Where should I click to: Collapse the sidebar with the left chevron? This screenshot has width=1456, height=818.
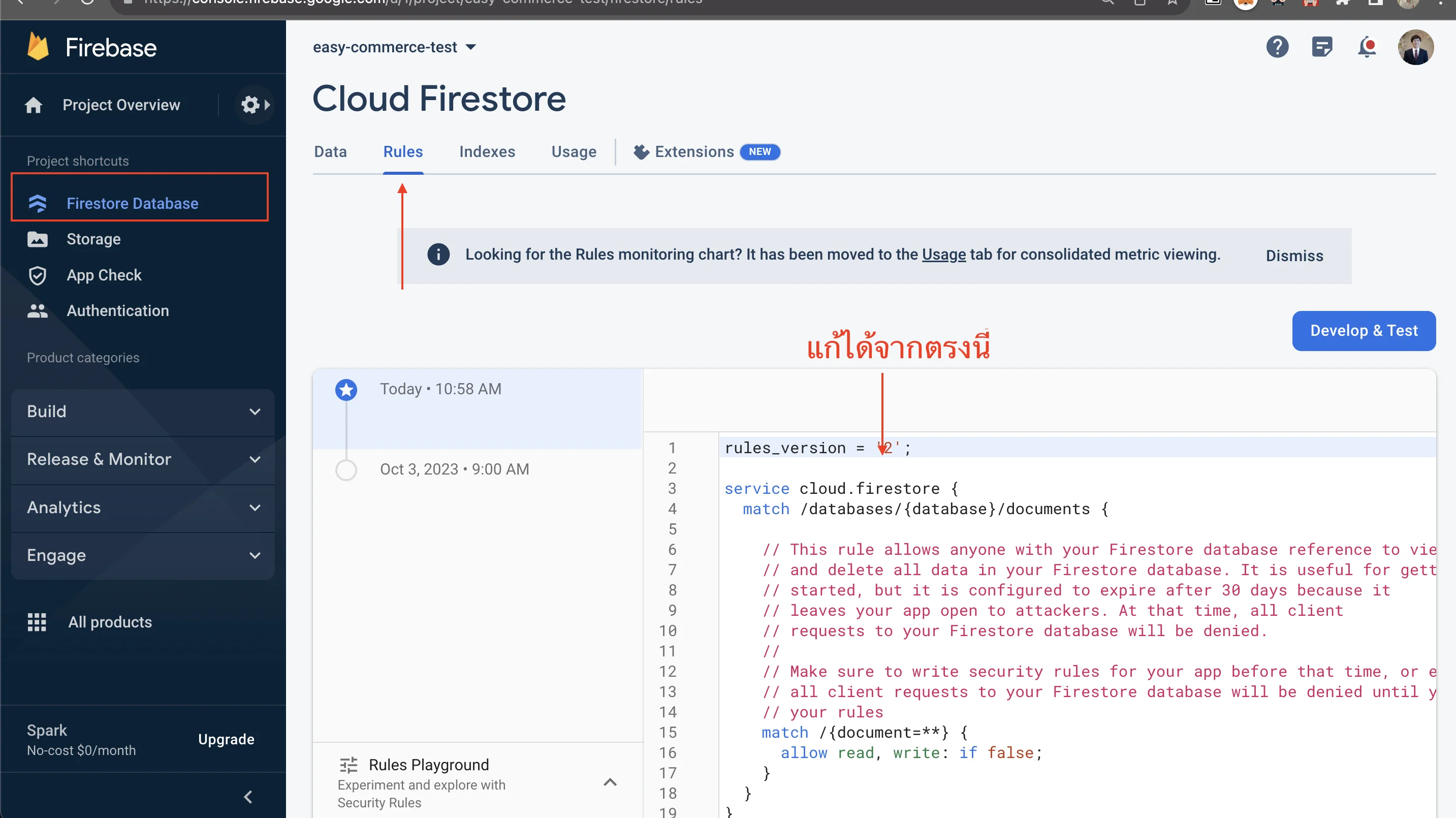click(x=247, y=797)
